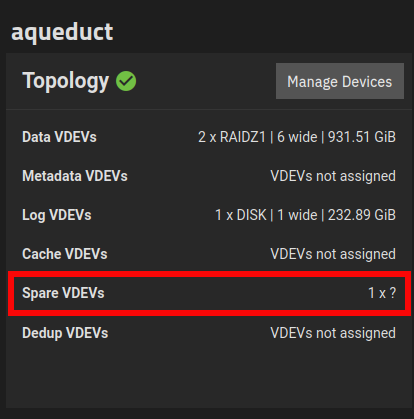Click the Spare VDEVs 1 x ? value

[x=382, y=293]
